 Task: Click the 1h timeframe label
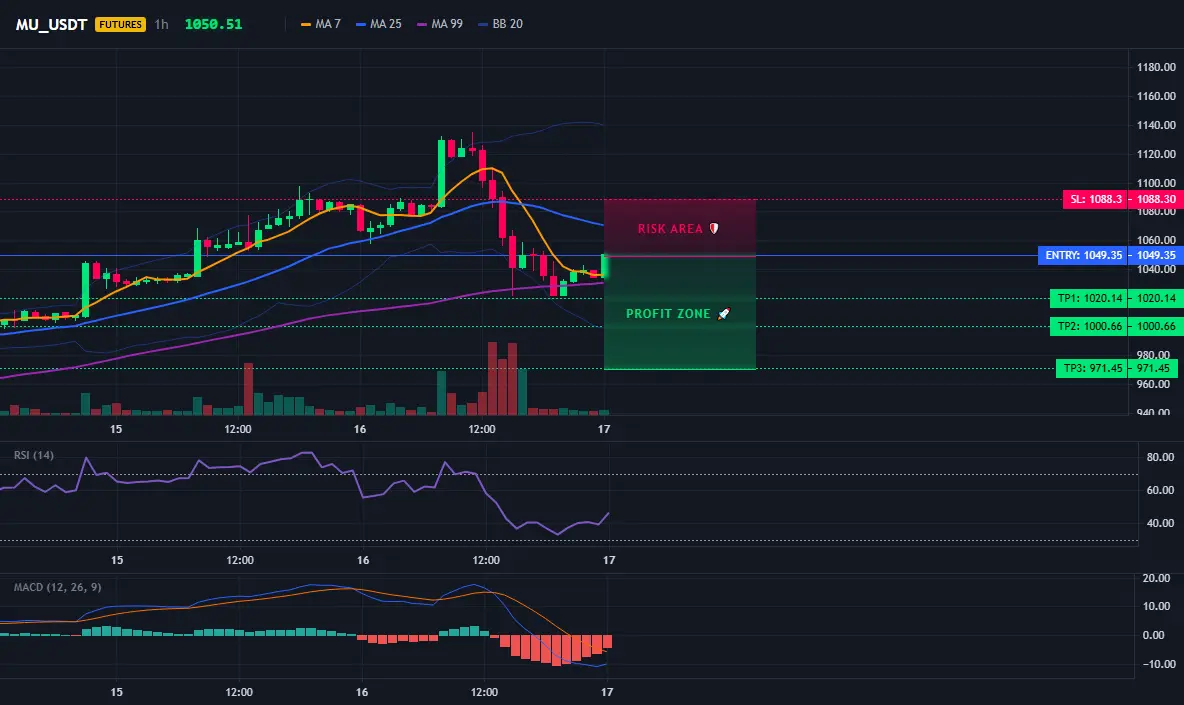click(162, 24)
